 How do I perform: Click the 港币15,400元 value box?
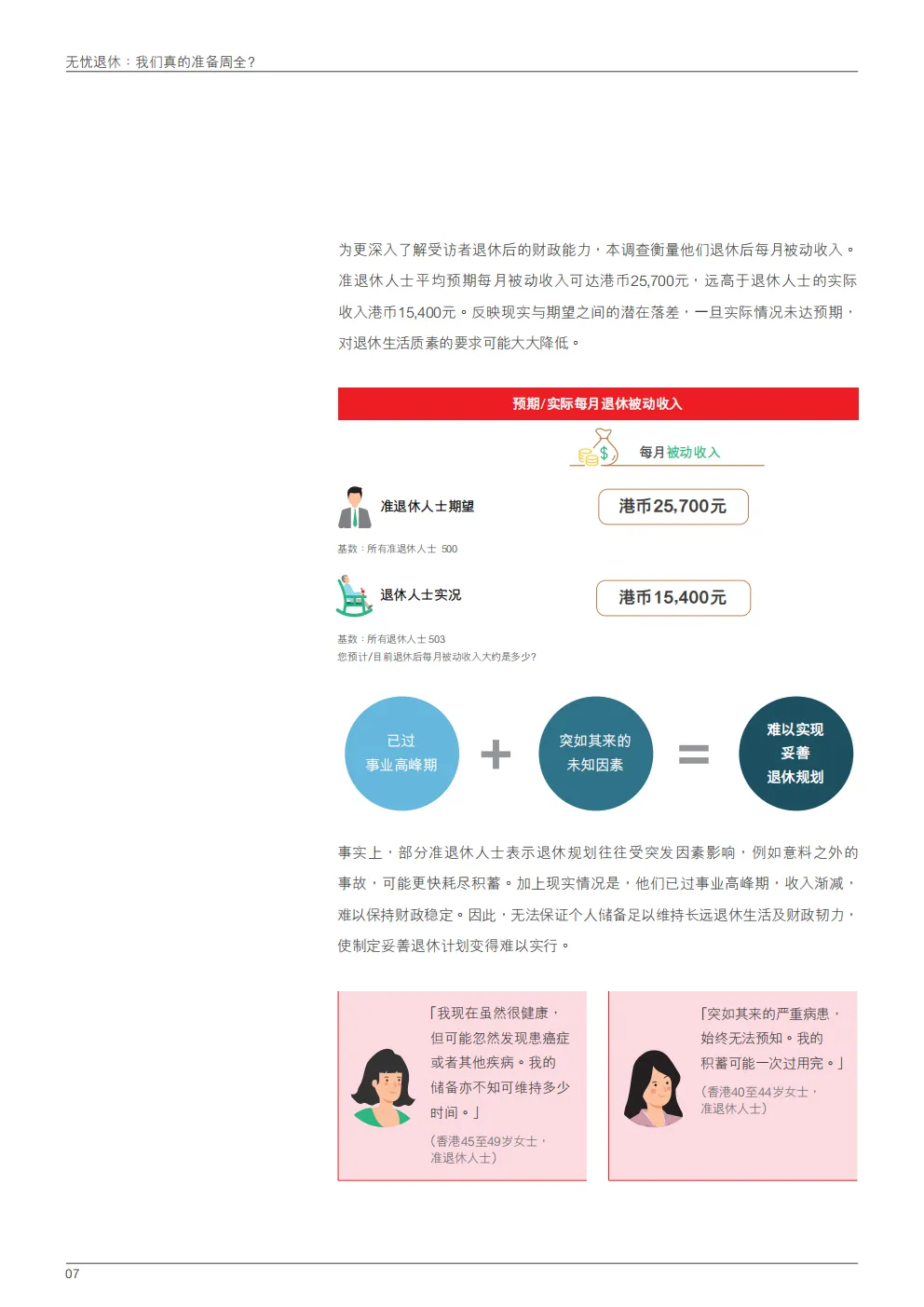[x=673, y=598]
